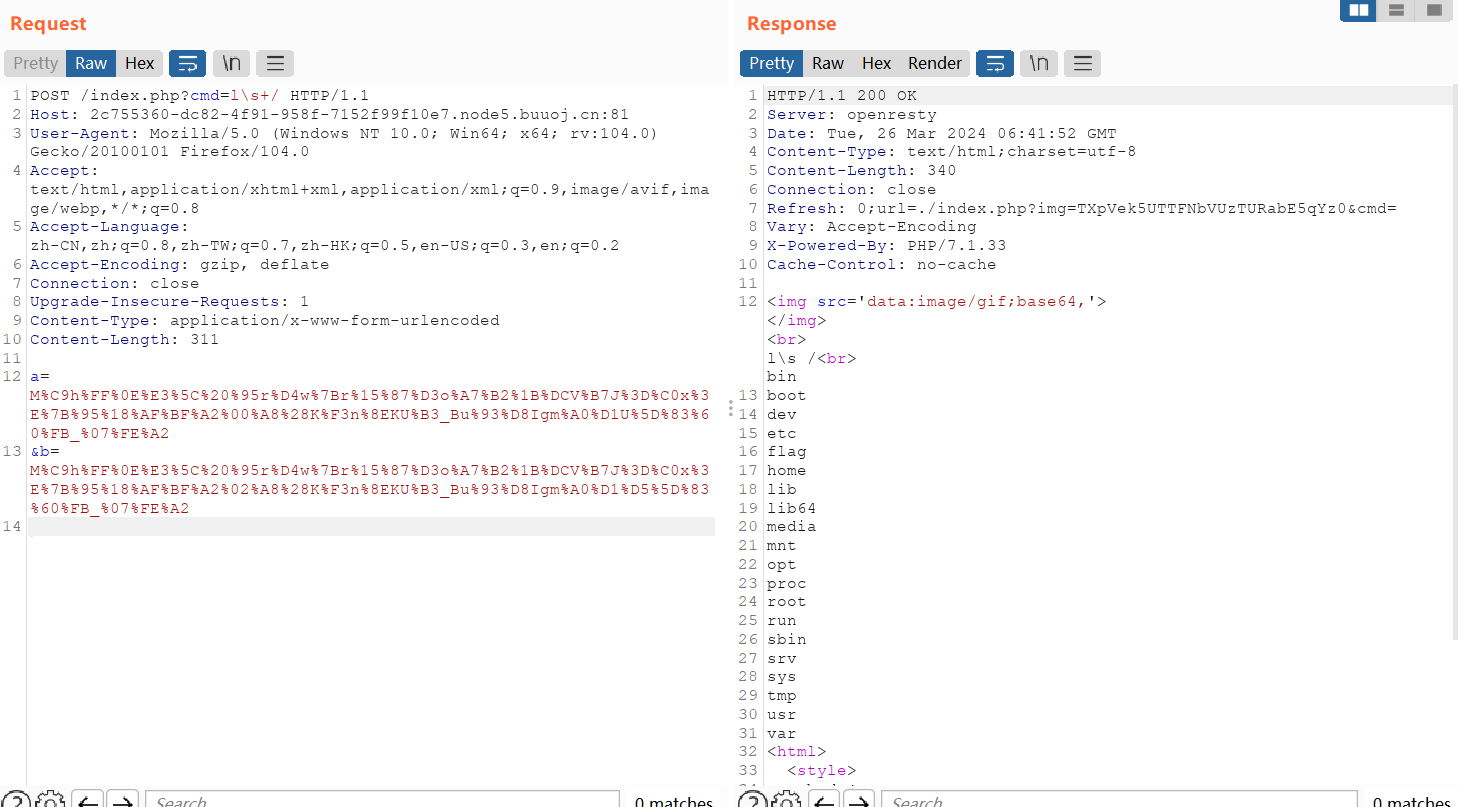Click the Response search input field
The image size is (1458, 807).
[1119, 800]
